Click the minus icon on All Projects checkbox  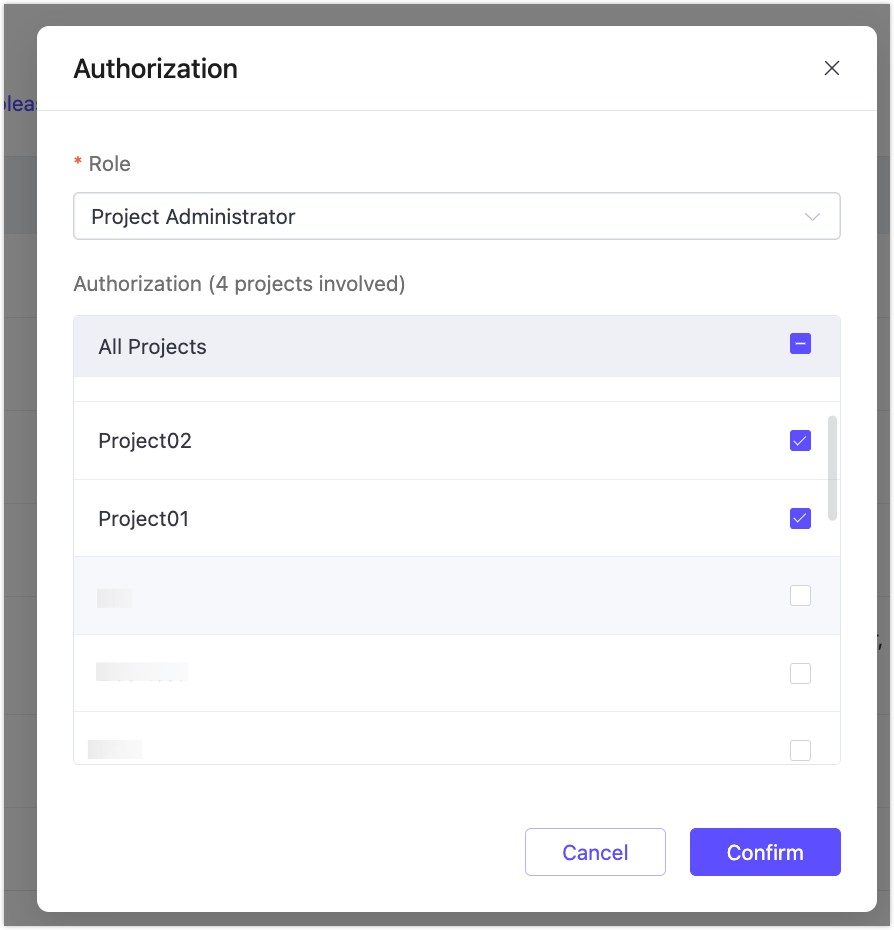799,343
